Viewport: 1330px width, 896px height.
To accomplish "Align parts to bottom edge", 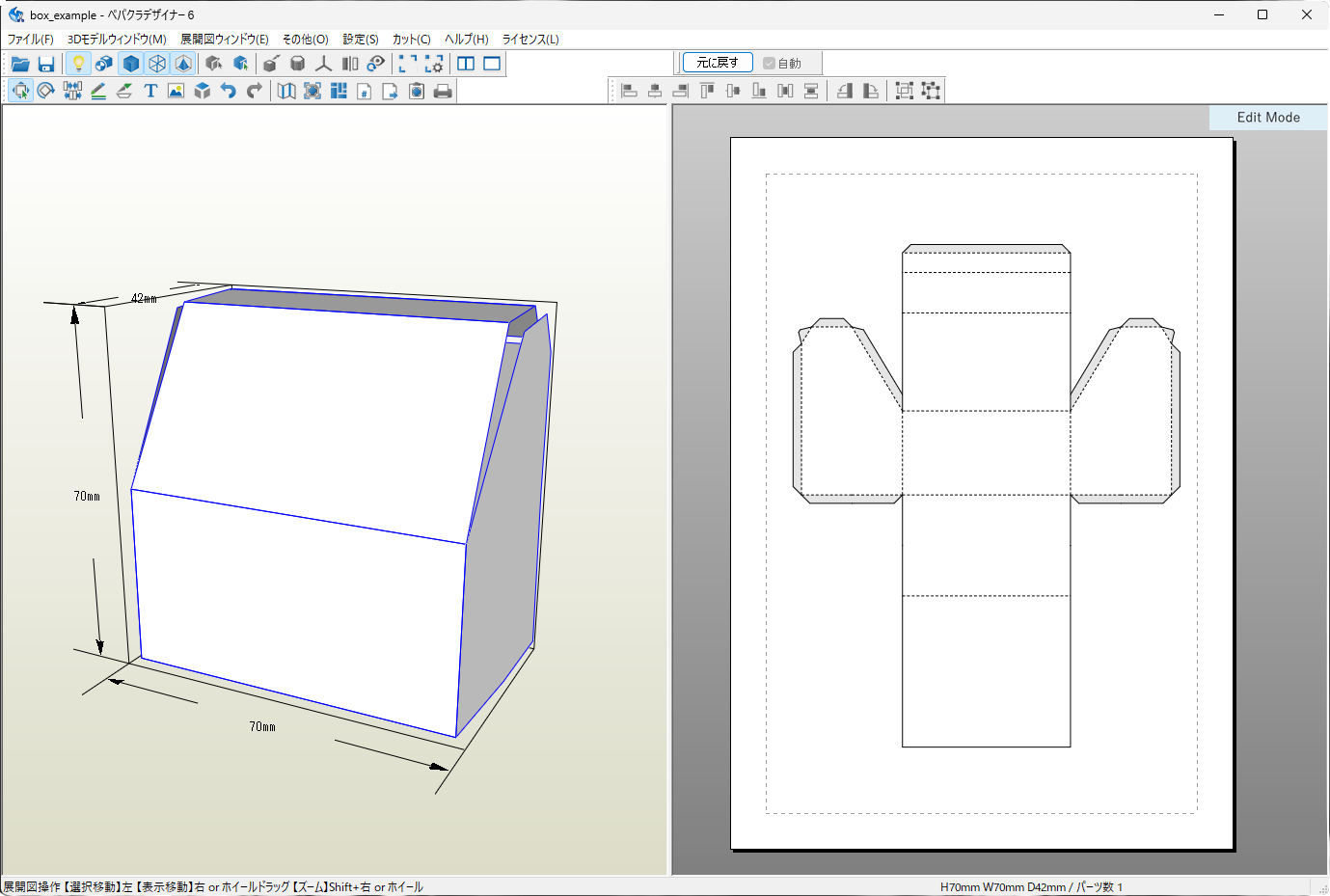I will tap(759, 91).
